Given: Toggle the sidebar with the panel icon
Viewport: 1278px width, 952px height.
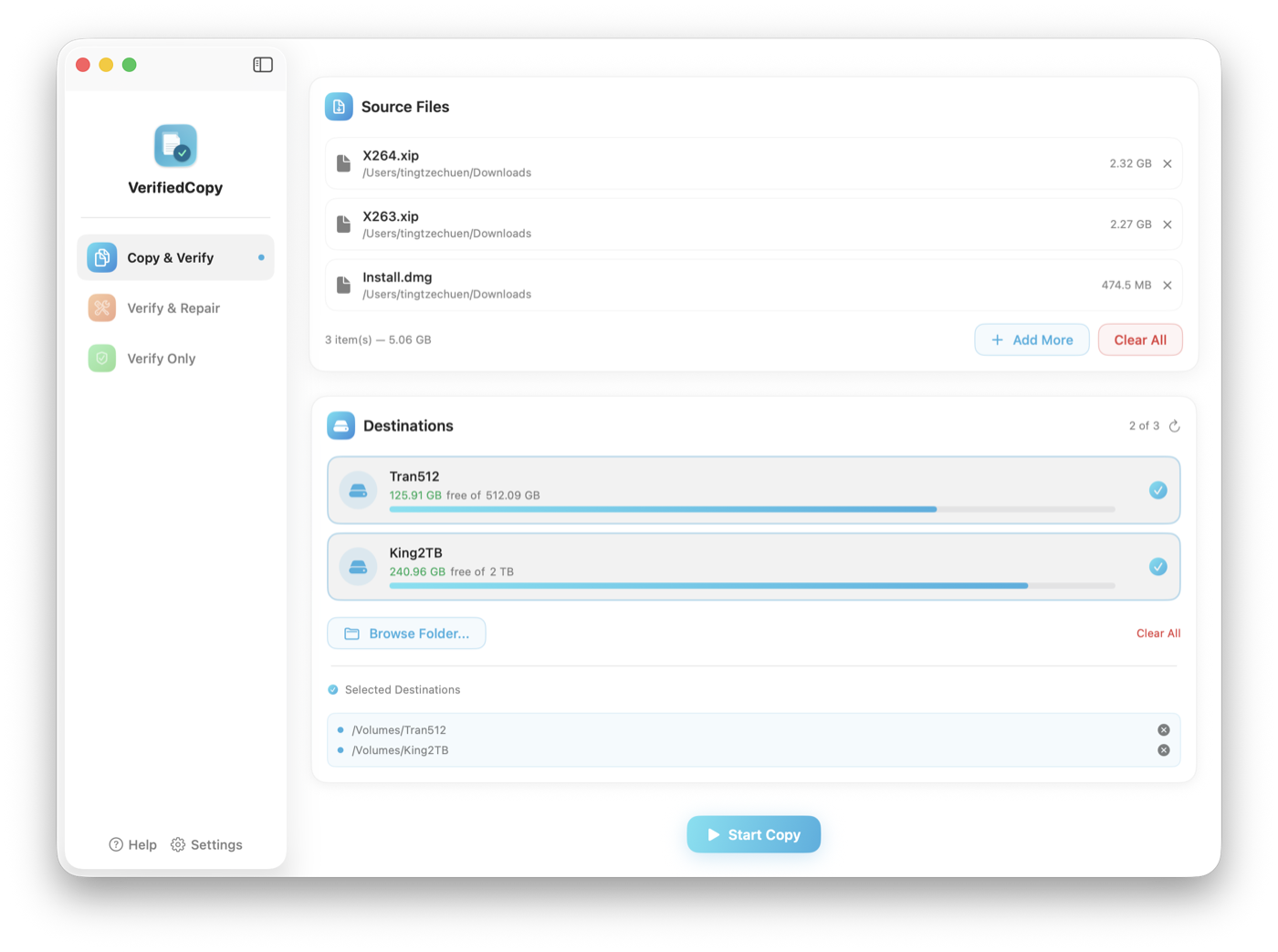Looking at the screenshot, I should tap(262, 64).
